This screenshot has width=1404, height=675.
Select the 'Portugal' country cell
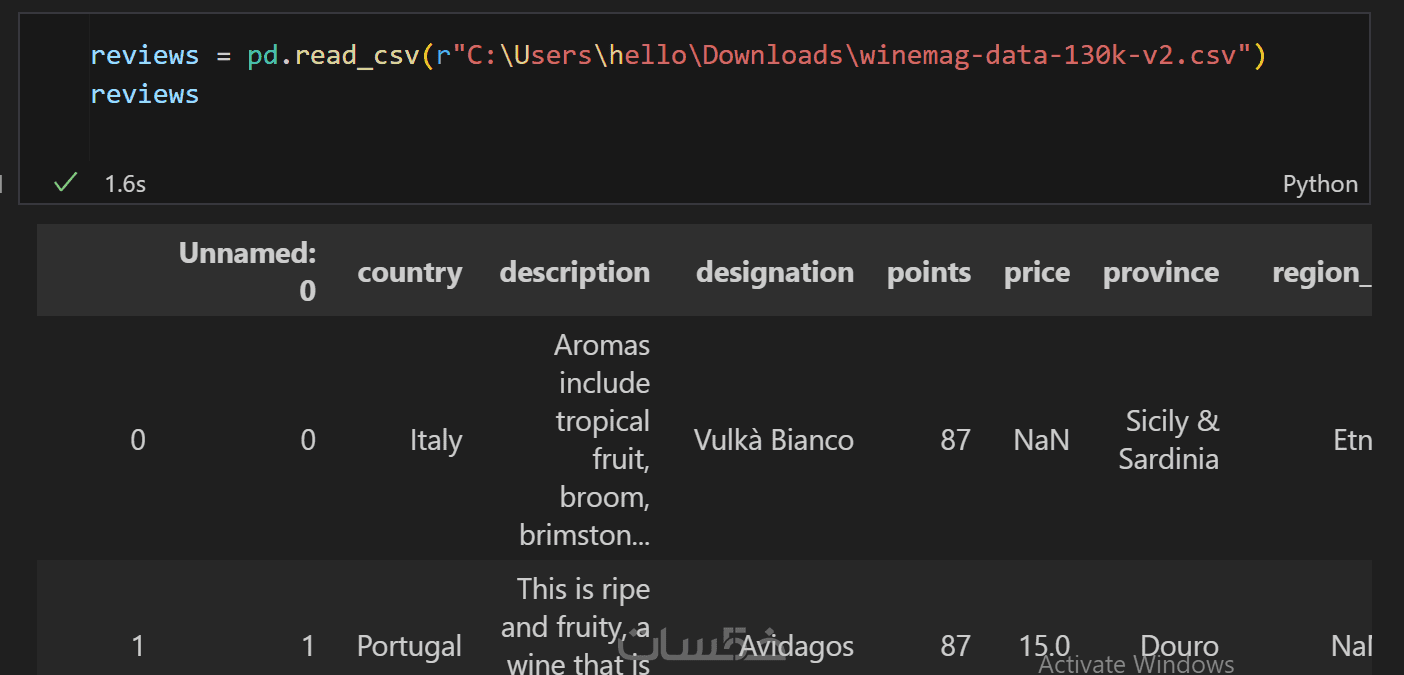coord(409,646)
